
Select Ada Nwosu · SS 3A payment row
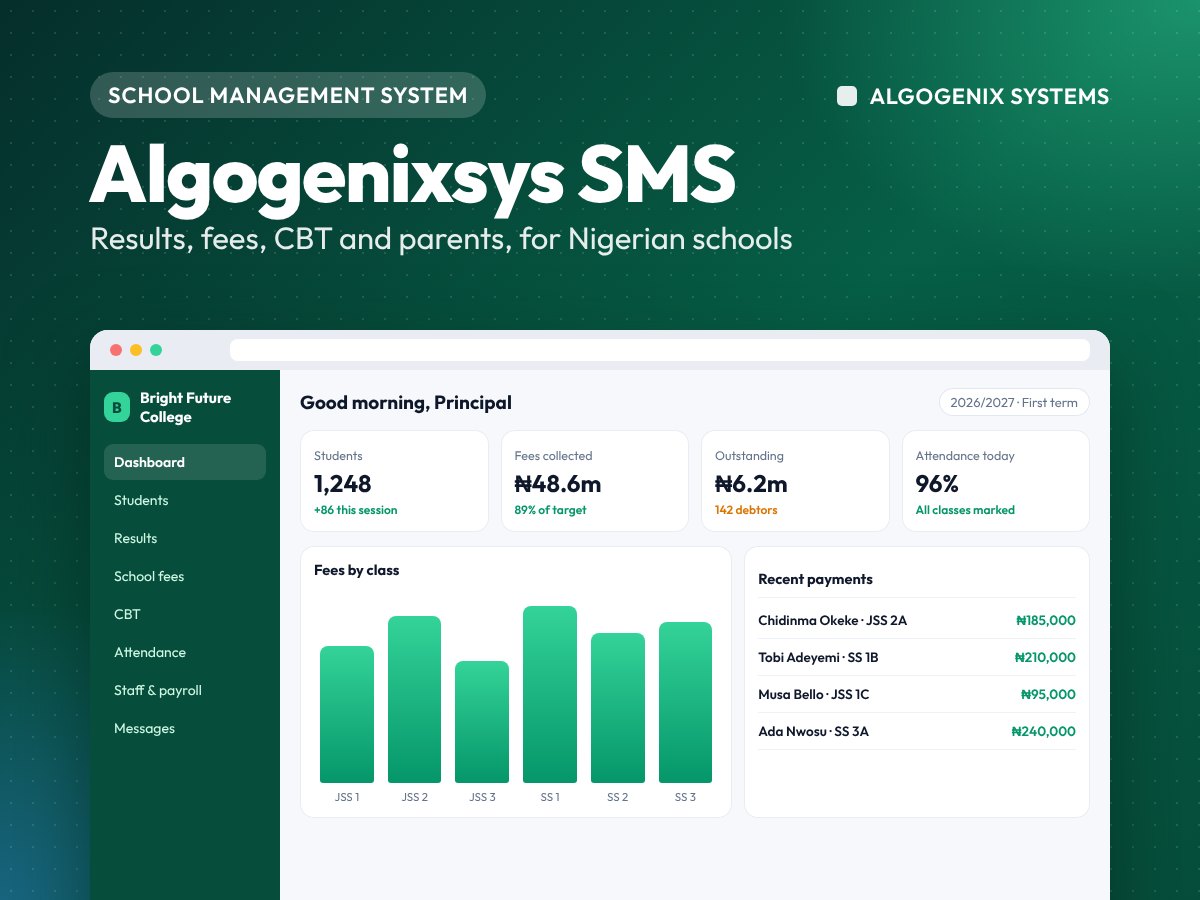pyautogui.click(x=917, y=731)
